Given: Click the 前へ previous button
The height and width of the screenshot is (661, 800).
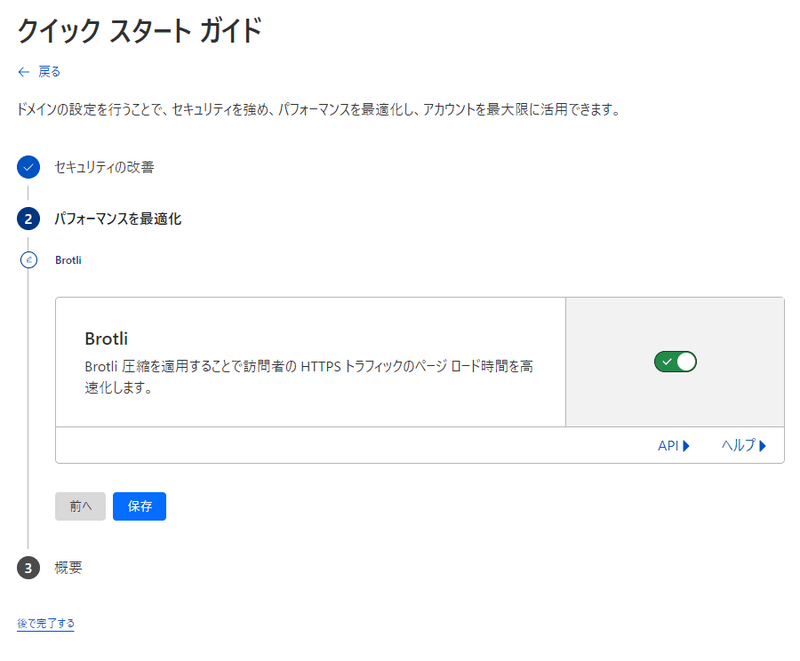Looking at the screenshot, I should (x=80, y=506).
